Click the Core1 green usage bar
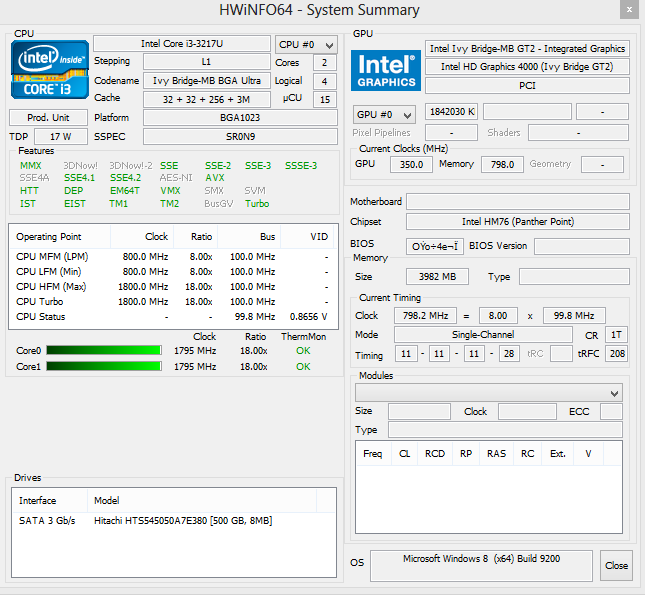Screen dimensions: 645x595 103,367
